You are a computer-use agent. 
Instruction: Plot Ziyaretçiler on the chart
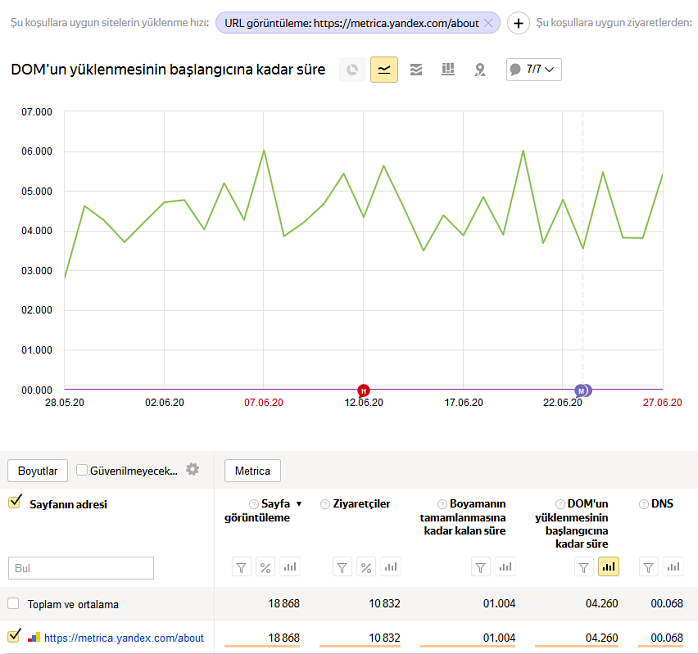click(390, 567)
